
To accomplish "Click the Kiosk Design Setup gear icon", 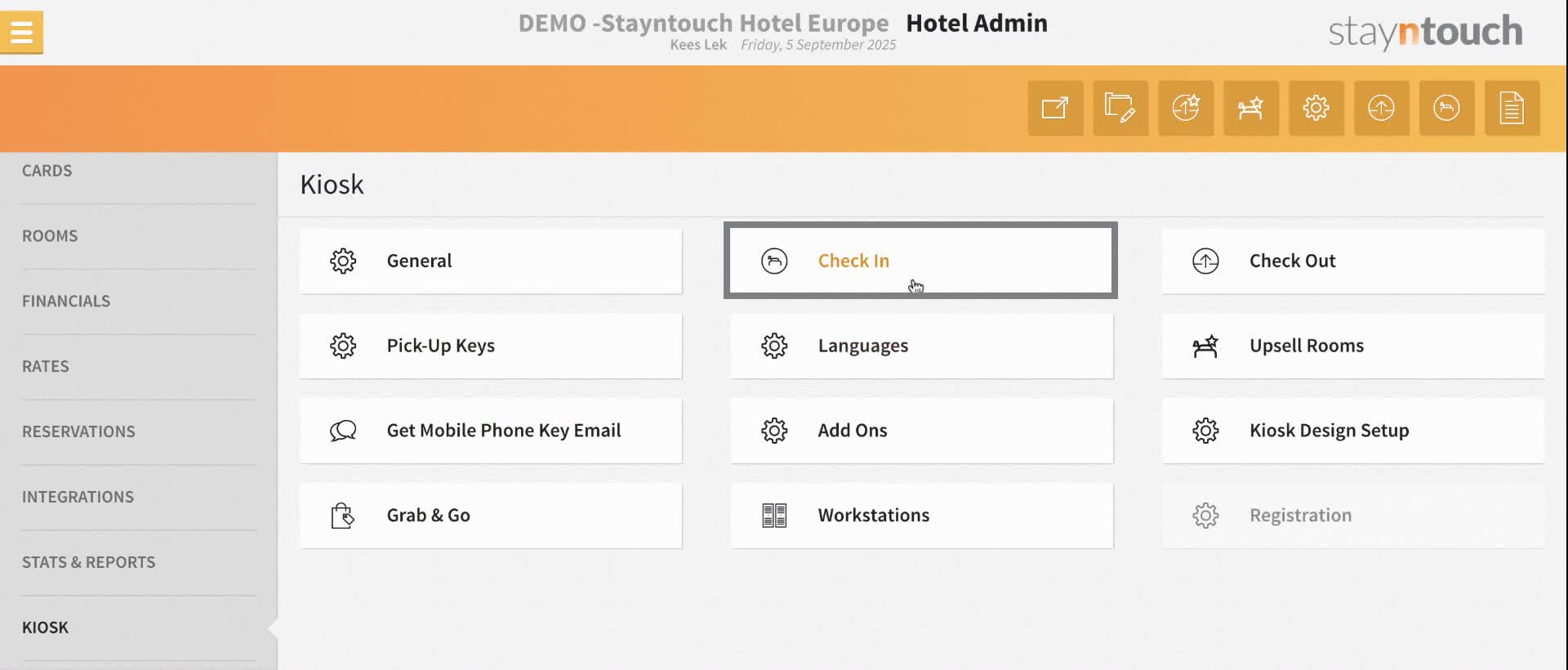I will pyautogui.click(x=1205, y=431).
